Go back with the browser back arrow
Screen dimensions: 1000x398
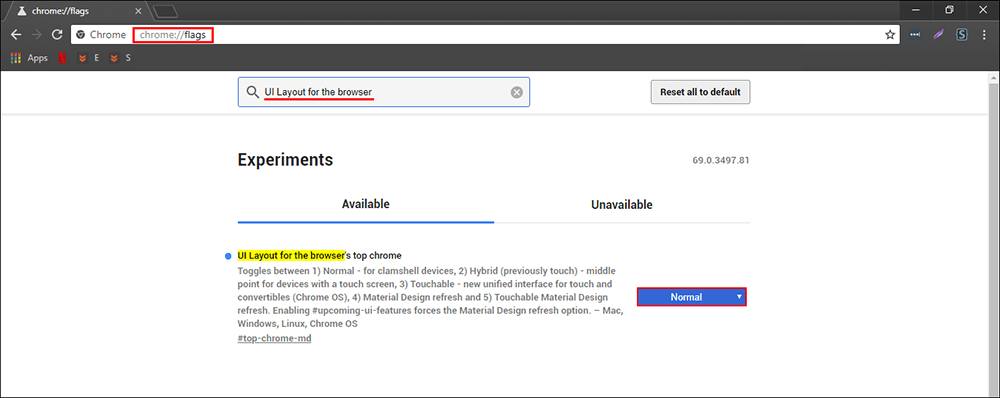[16, 35]
